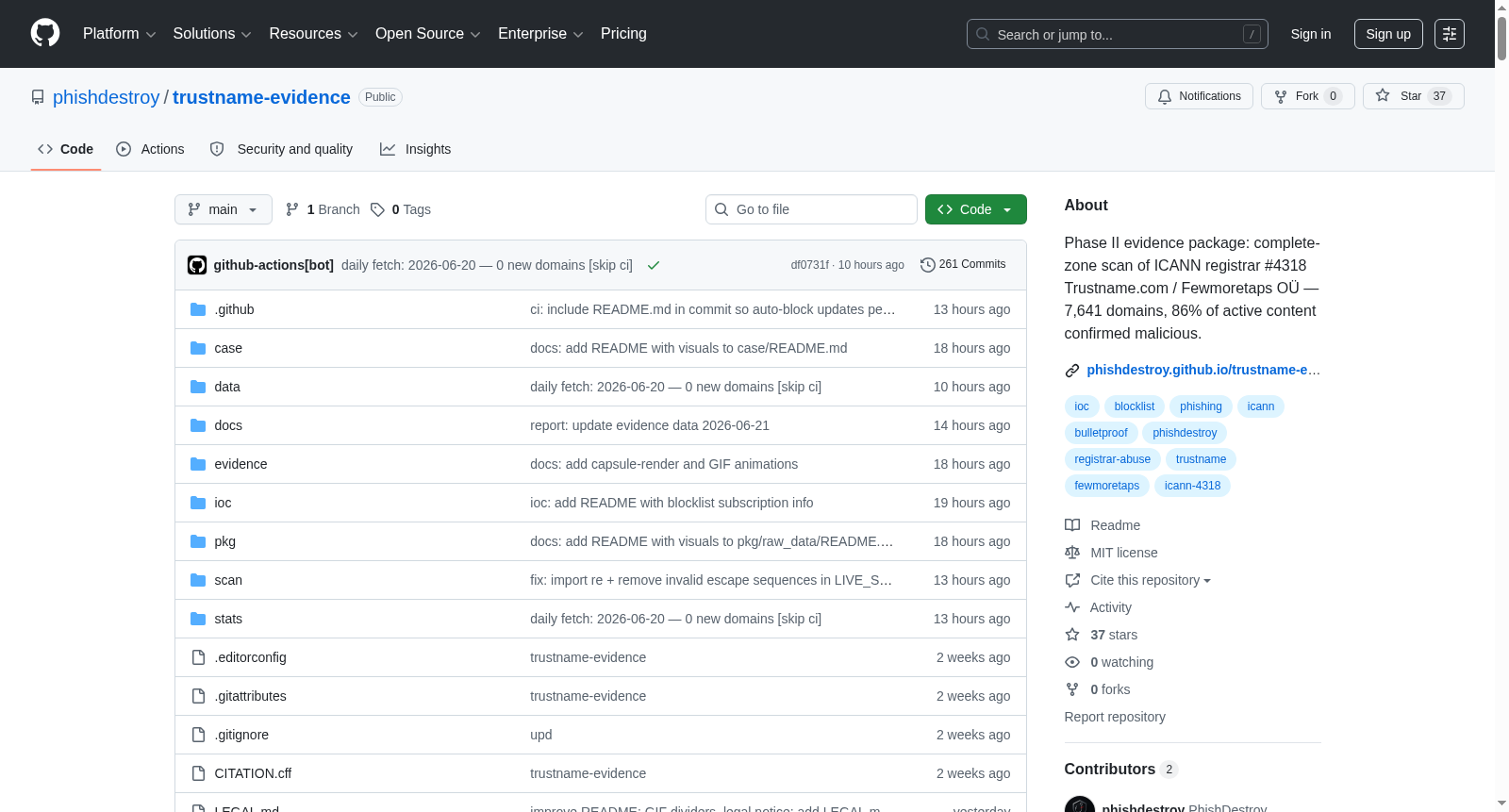Image resolution: width=1509 pixels, height=812 pixels.
Task: Expand the Open Source navigation menu
Action: coord(427,34)
